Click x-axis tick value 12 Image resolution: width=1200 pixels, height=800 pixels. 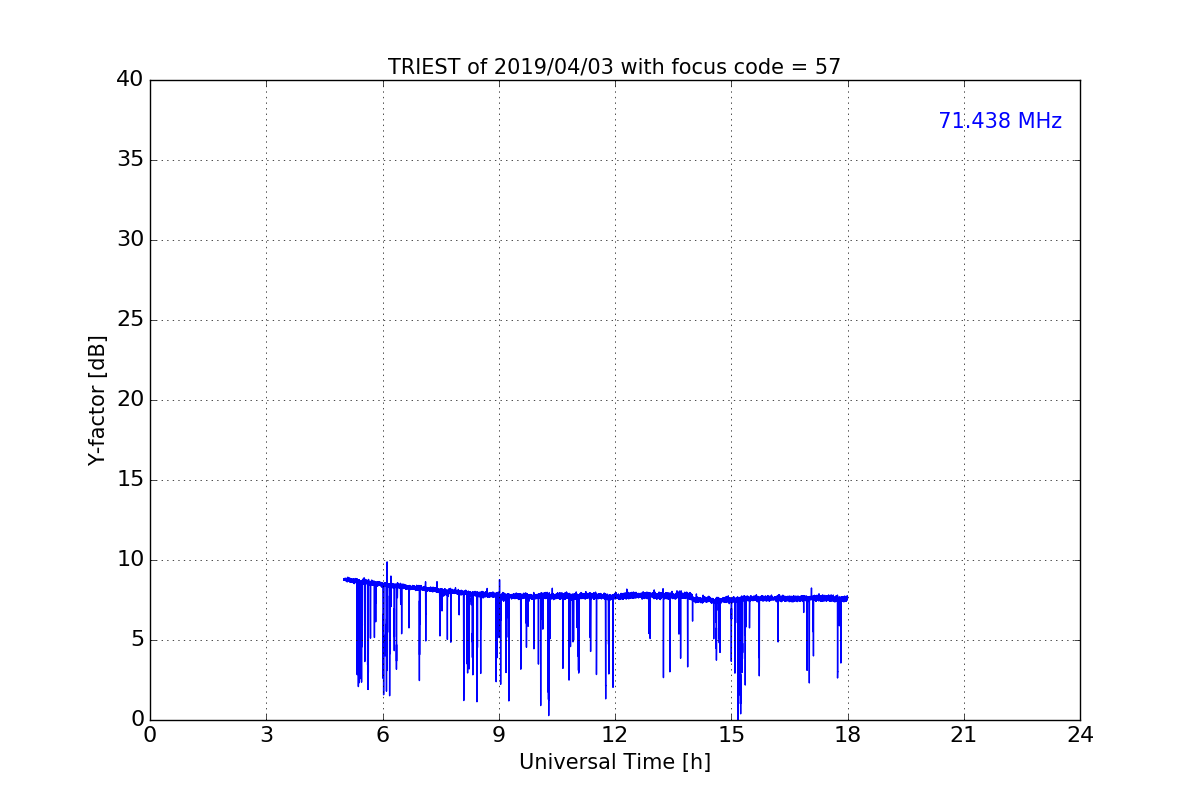coord(615,735)
